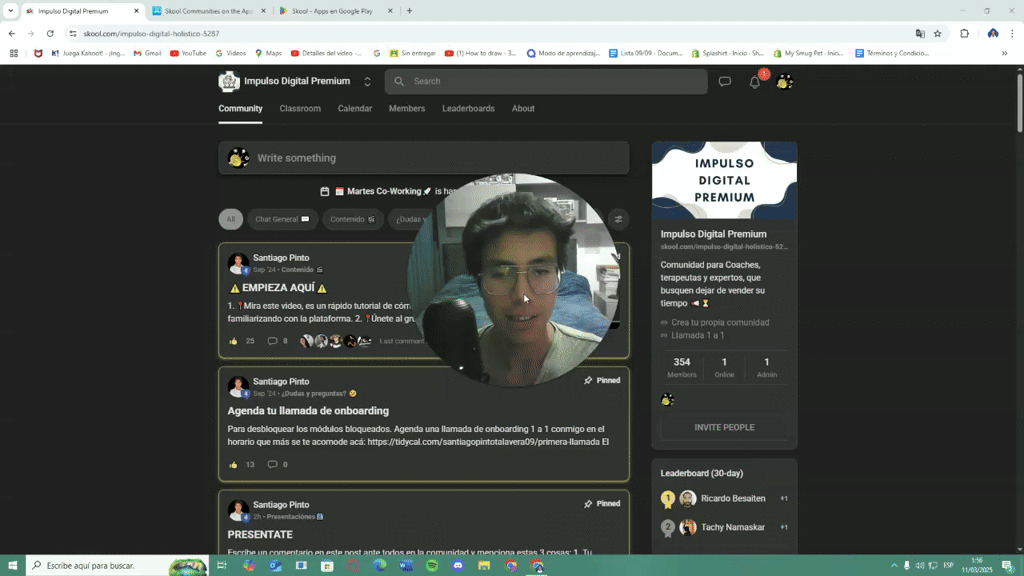Screen dimensions: 1024x576
Task: Bookmark this page with the star icon
Action: 937,33
